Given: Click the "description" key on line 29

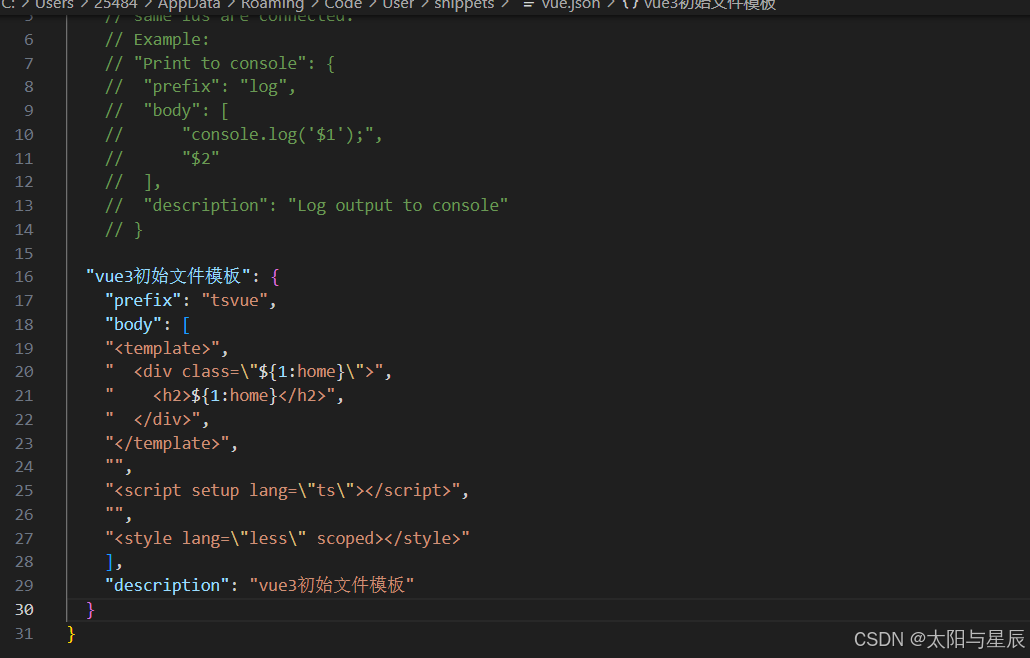Looking at the screenshot, I should [167, 585].
